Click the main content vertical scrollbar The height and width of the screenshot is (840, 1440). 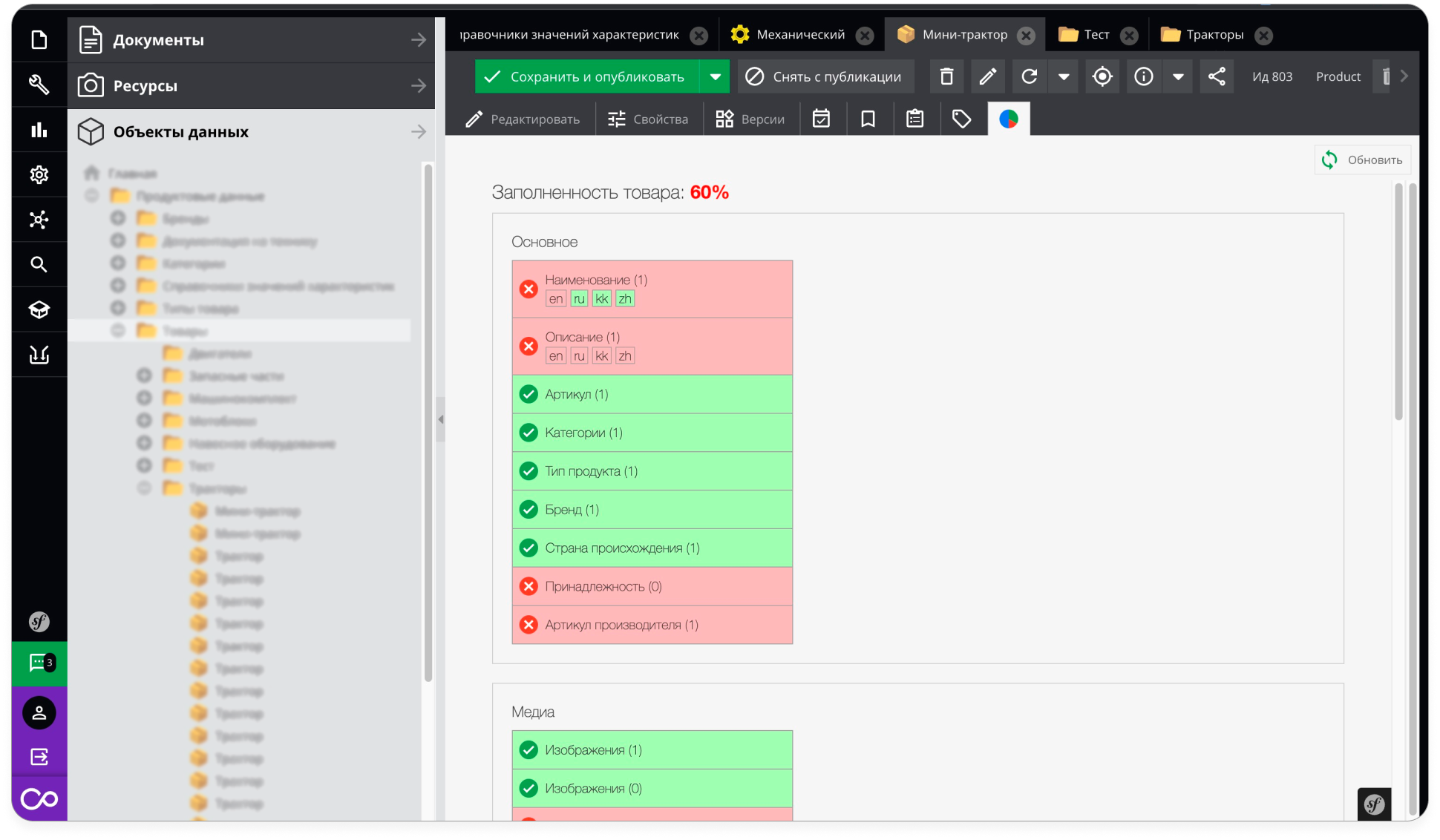coord(1398,302)
